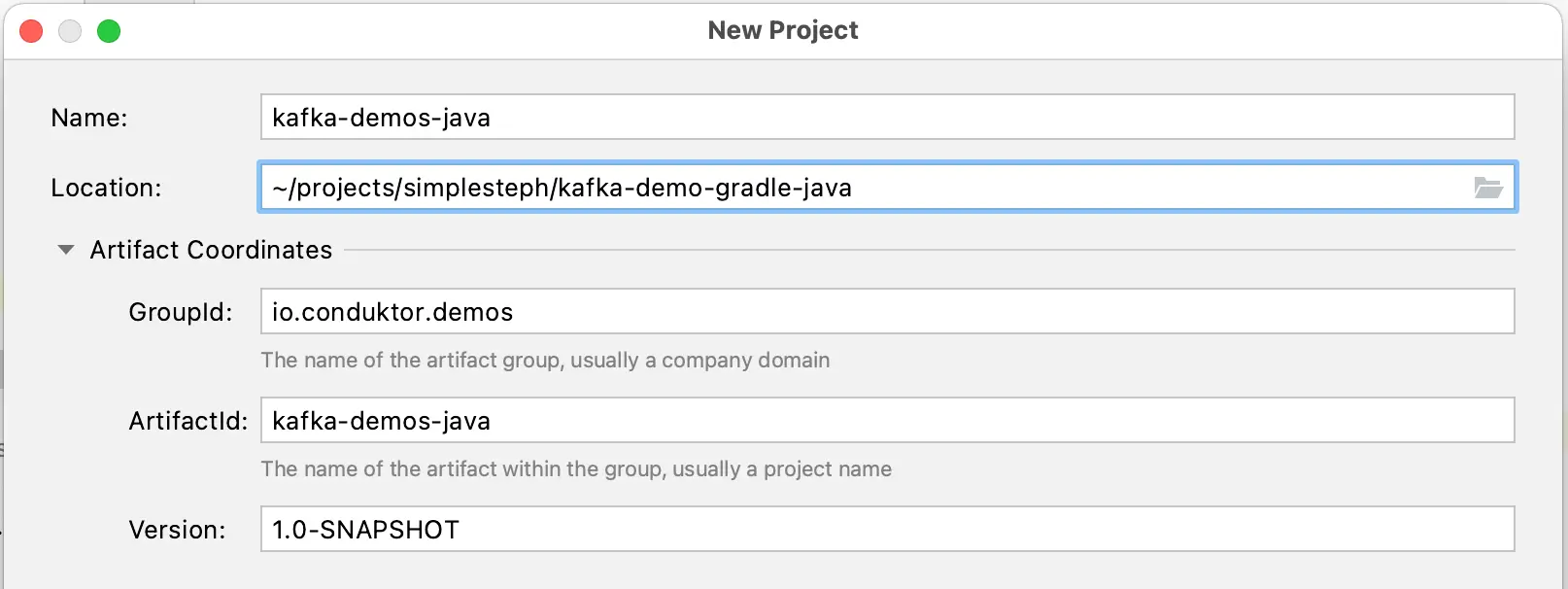Click the 'GroupId:' label
The height and width of the screenshot is (589, 1568).
pos(181,312)
